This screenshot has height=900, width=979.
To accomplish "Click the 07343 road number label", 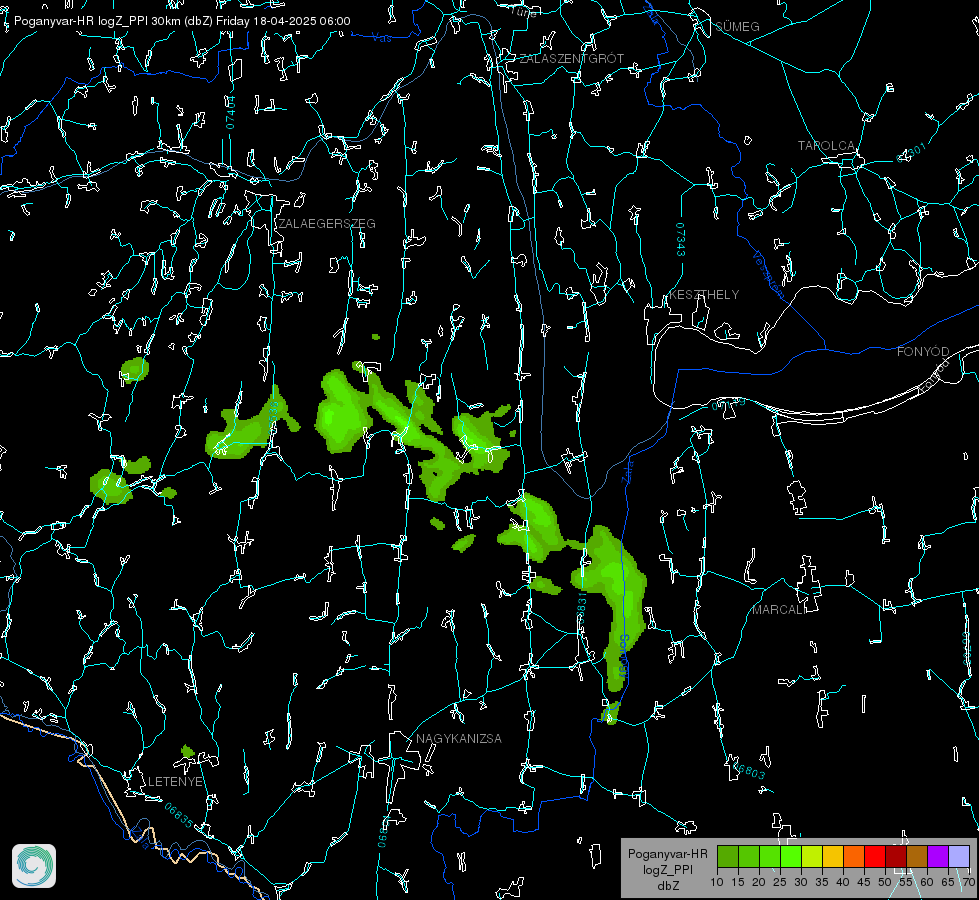I will 681,239.
